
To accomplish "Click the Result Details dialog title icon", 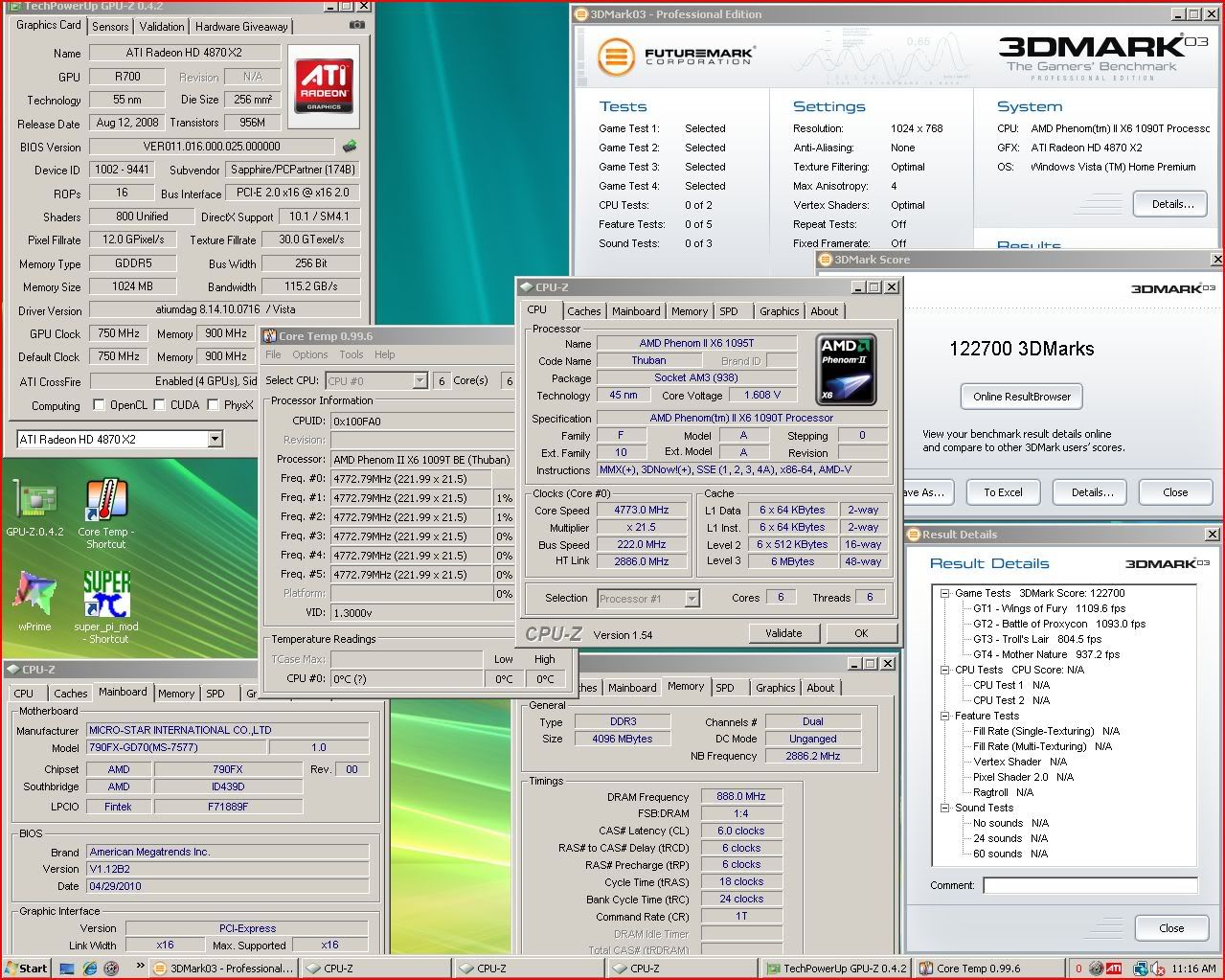I will [914, 535].
